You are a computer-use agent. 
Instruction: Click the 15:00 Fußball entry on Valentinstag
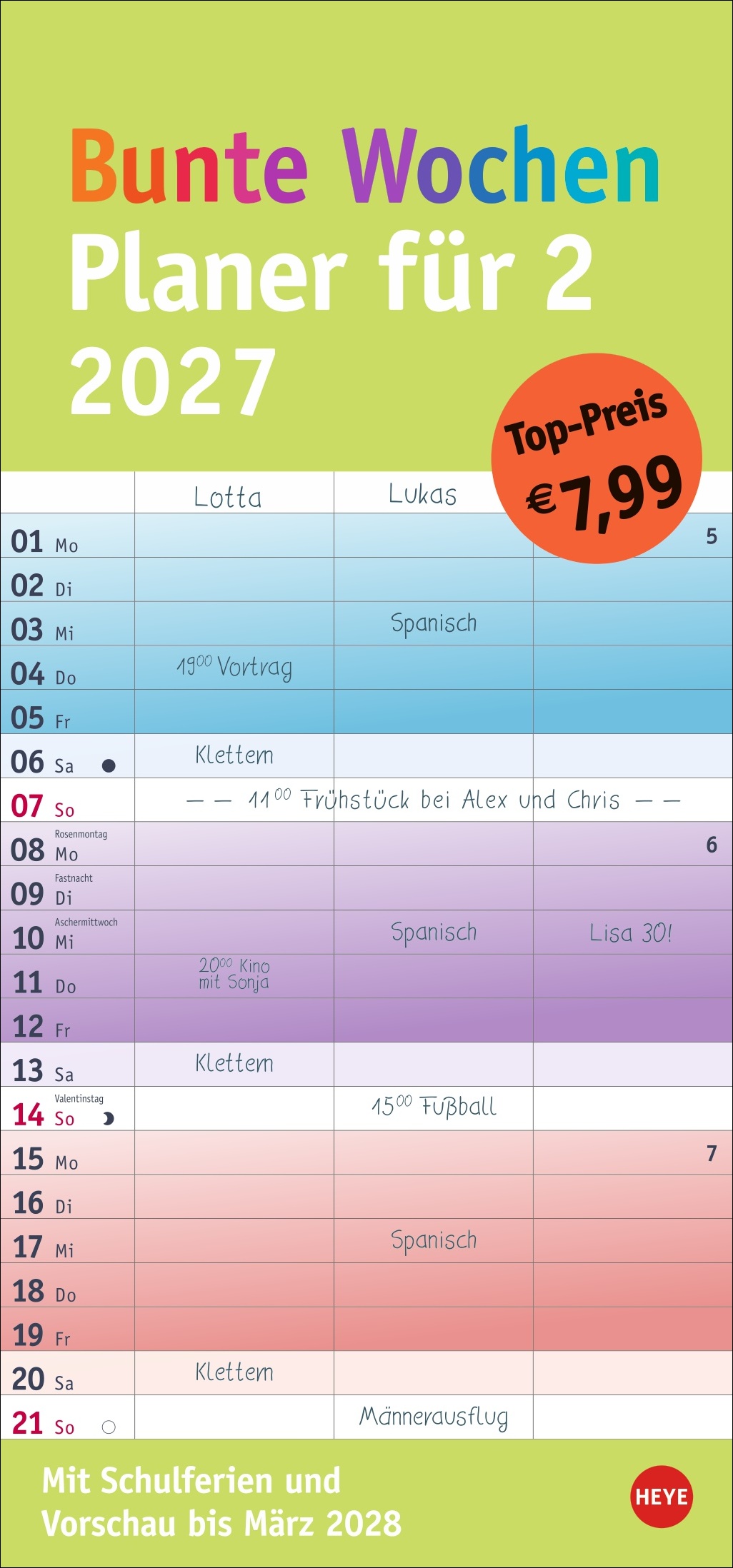point(434,1107)
